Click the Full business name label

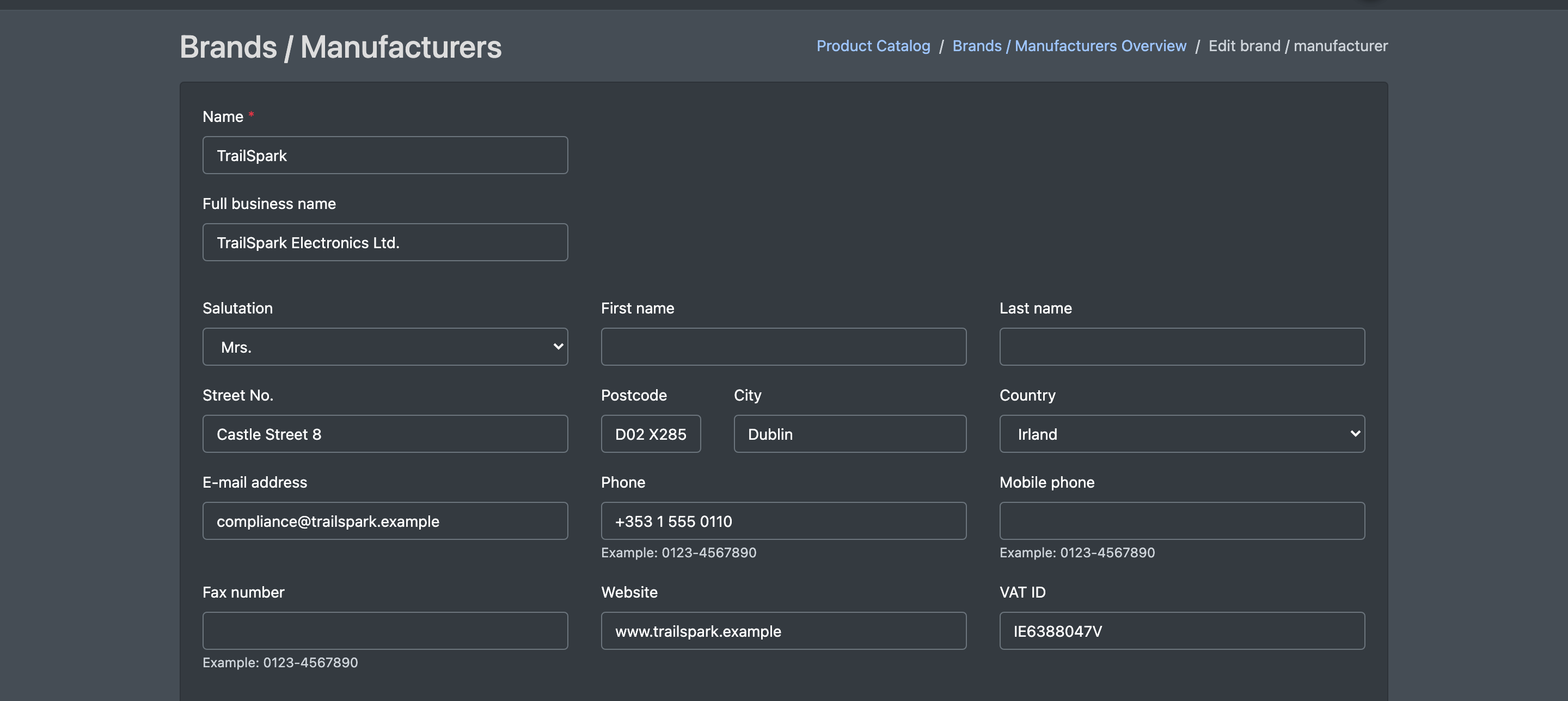[x=269, y=203]
